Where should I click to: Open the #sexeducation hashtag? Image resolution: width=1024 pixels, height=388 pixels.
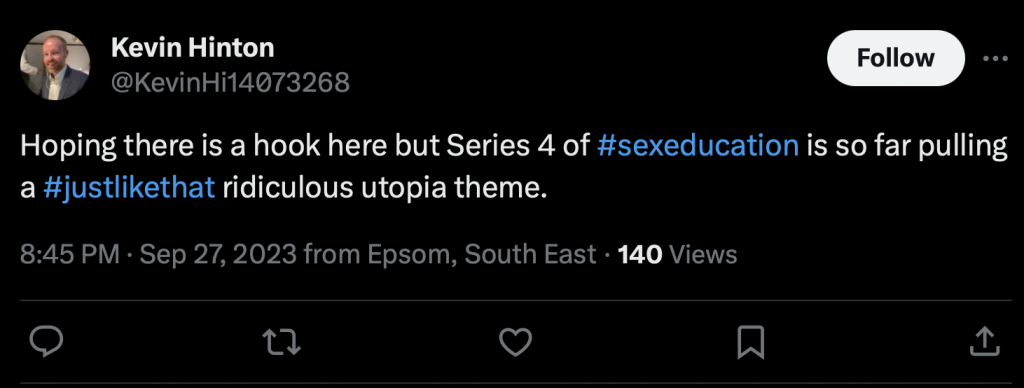pos(697,146)
